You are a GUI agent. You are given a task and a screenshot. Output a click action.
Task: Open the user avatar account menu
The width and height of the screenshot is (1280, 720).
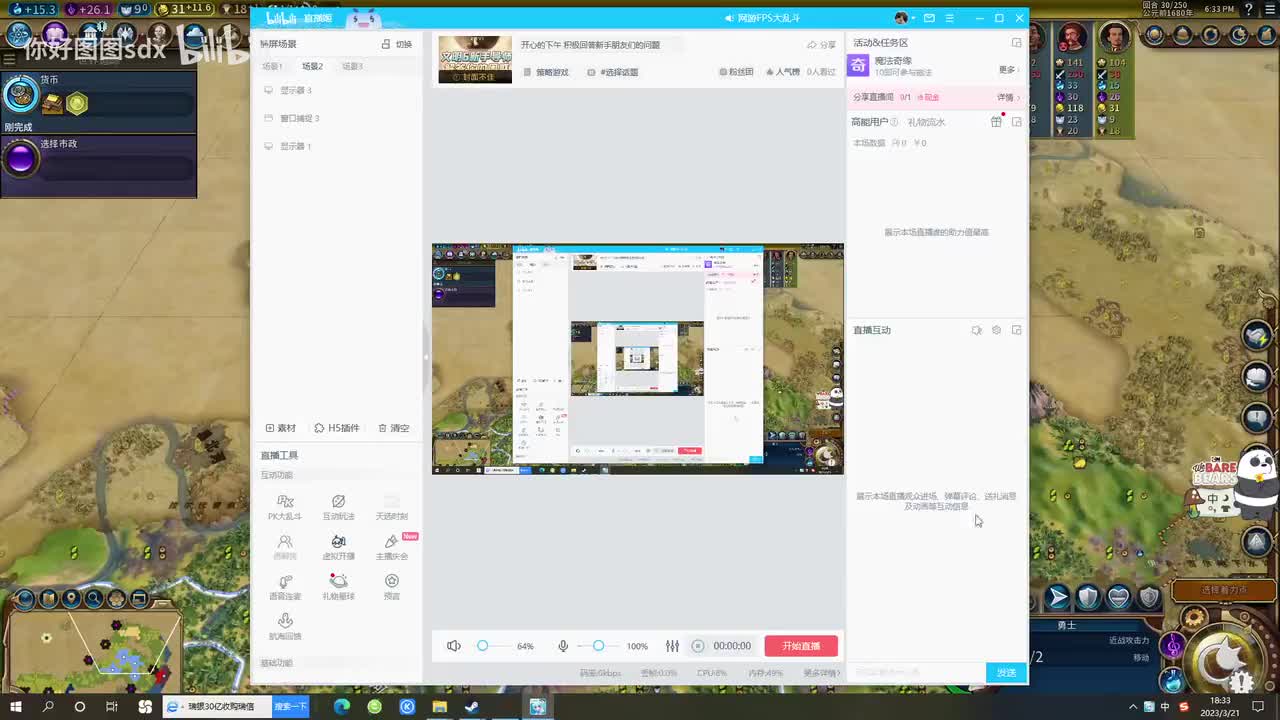click(x=903, y=18)
